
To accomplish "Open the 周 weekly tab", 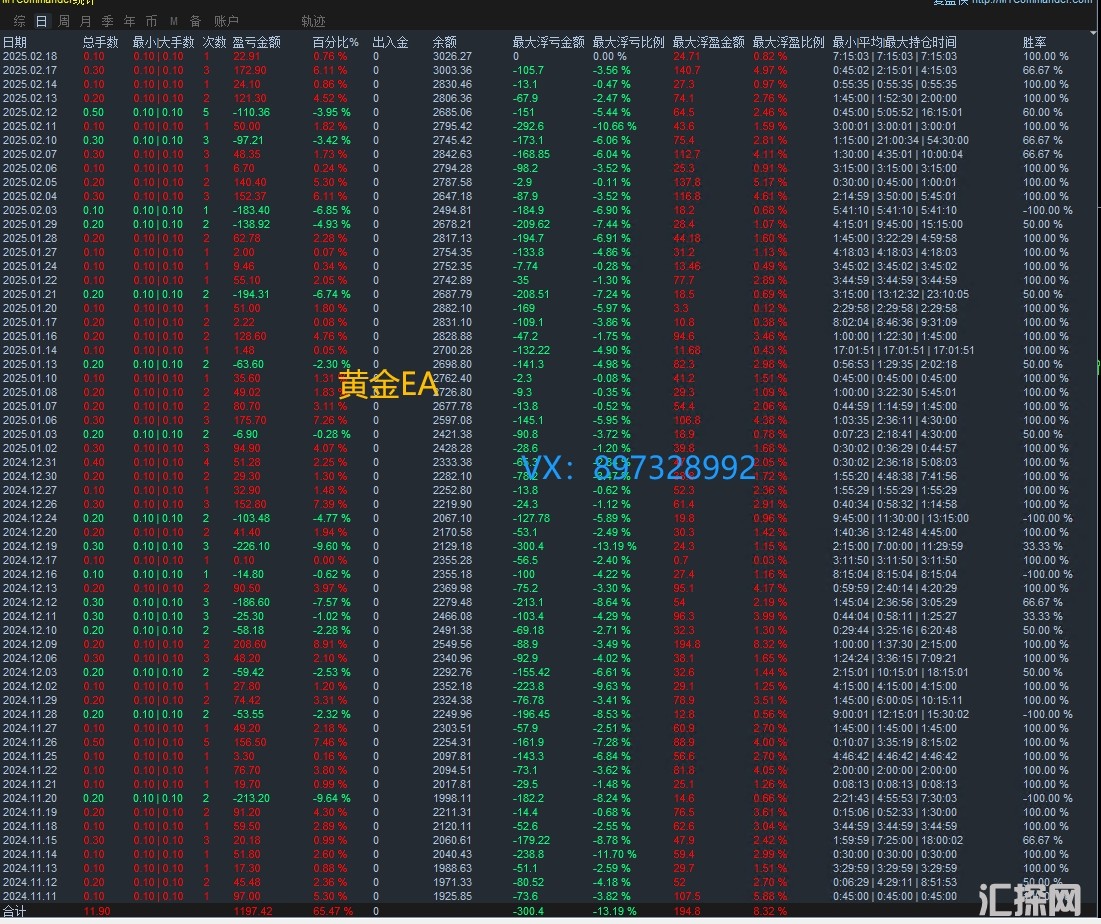I will tap(64, 21).
